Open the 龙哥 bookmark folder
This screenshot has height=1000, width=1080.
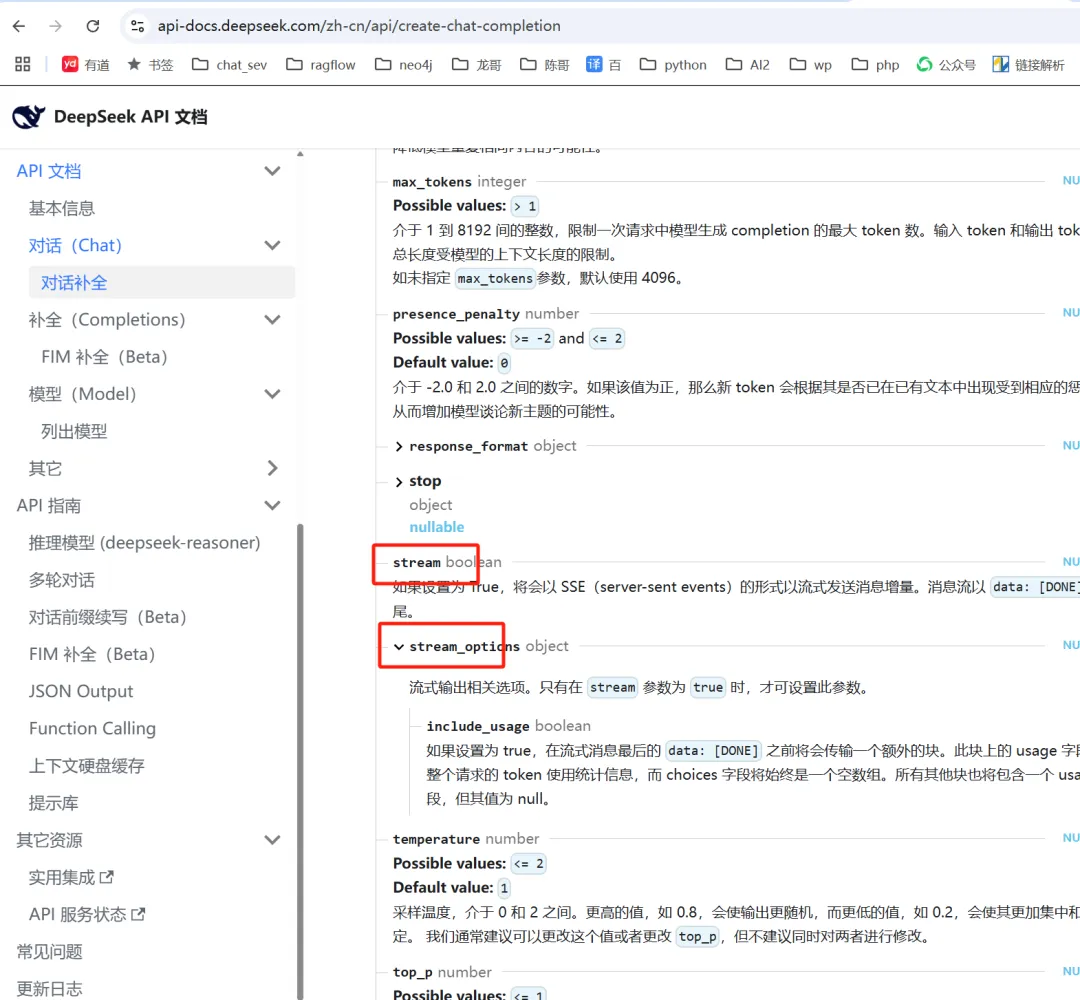(477, 65)
